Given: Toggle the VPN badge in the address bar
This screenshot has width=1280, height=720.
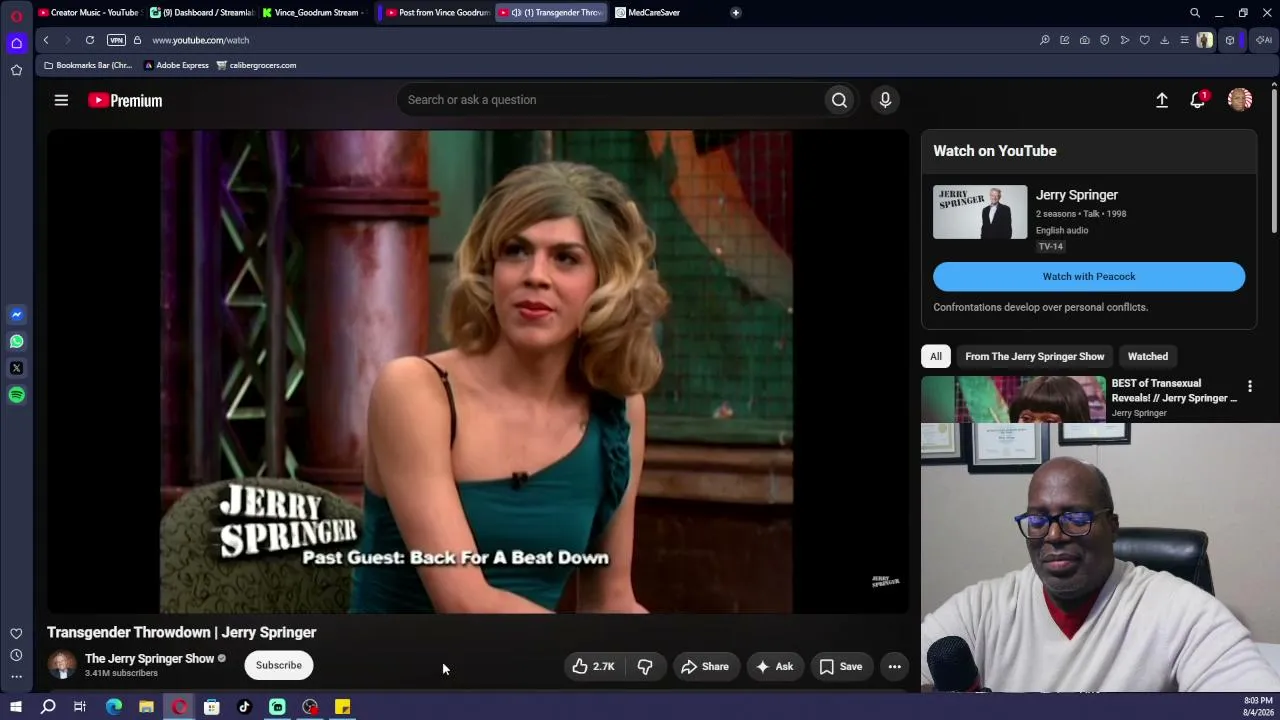Looking at the screenshot, I should tap(116, 40).
